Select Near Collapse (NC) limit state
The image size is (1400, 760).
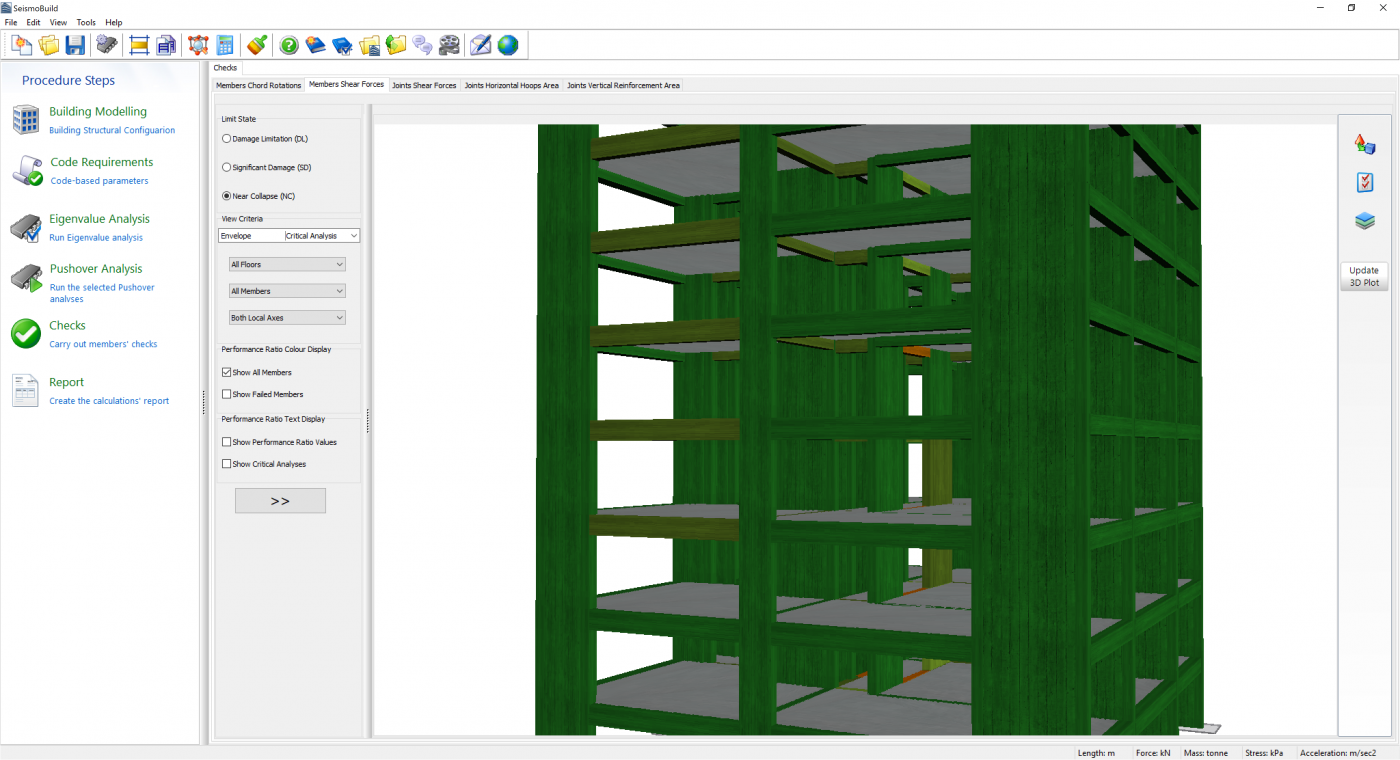click(258, 196)
